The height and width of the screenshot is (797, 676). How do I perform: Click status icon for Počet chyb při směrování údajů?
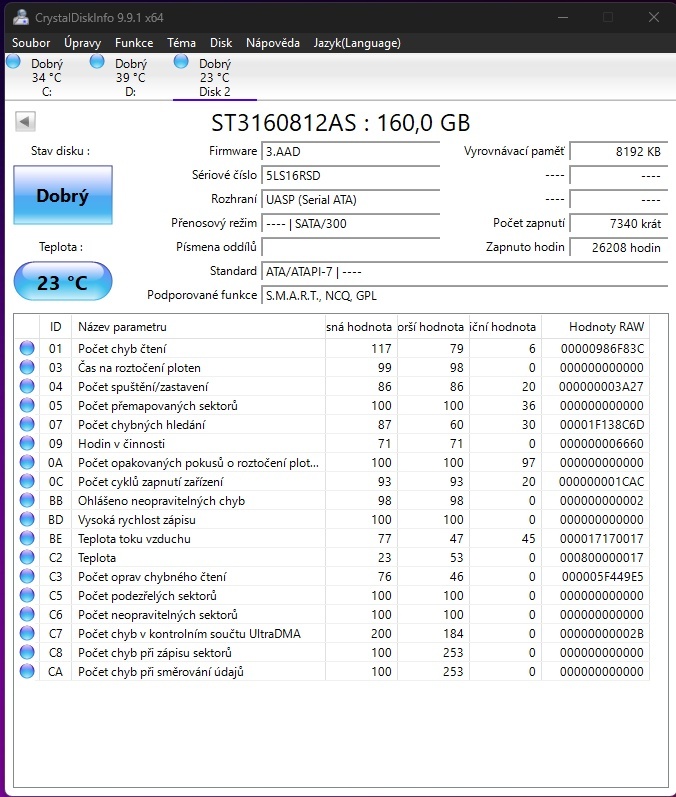(x=27, y=671)
